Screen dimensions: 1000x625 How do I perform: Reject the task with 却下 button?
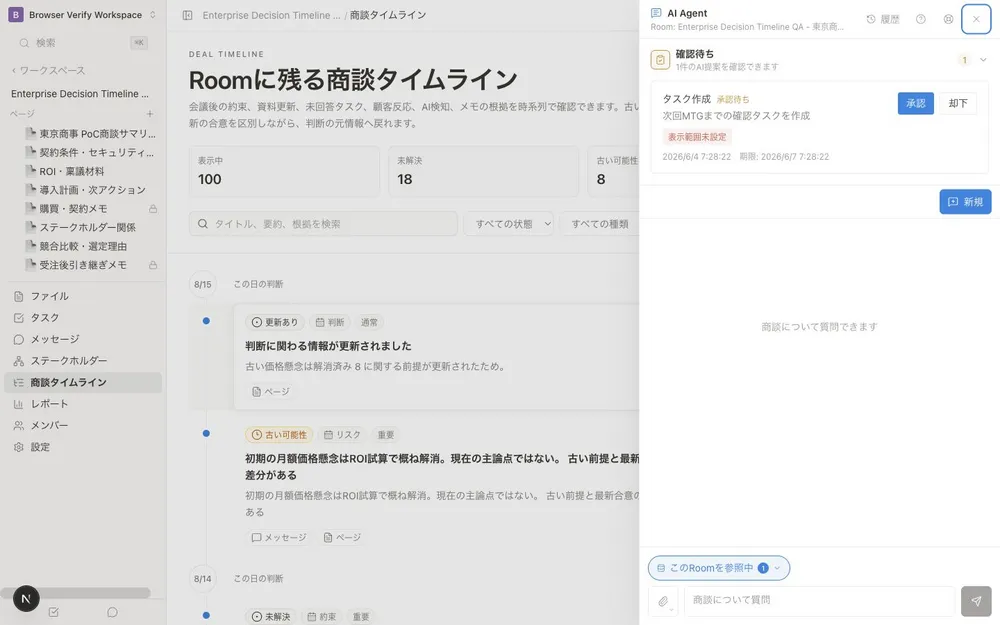coord(957,103)
